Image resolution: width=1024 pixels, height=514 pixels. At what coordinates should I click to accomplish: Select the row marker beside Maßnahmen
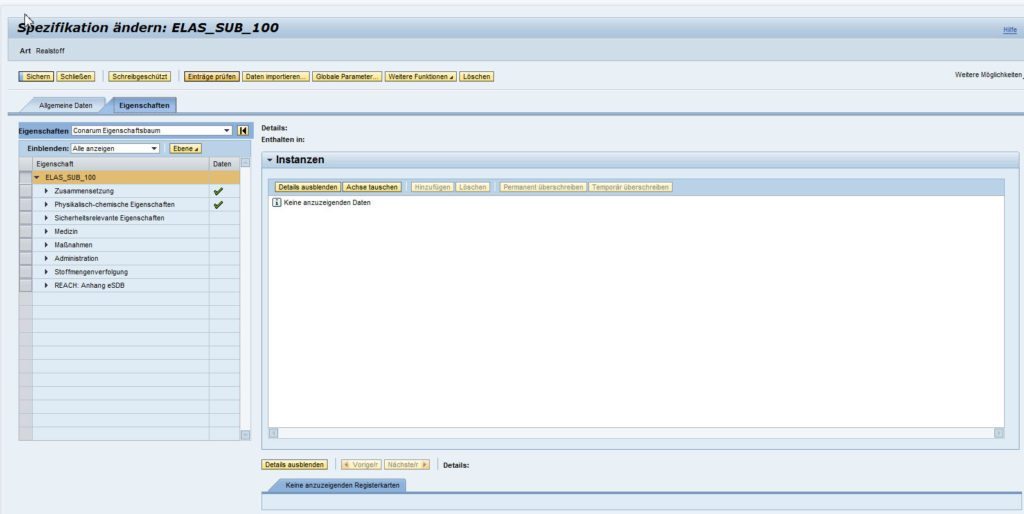25,245
